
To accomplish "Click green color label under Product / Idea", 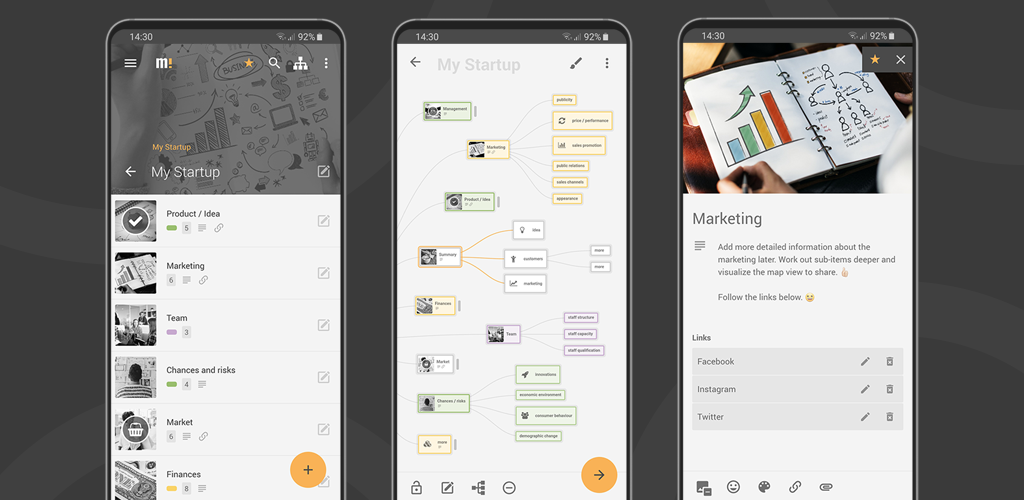I will (x=172, y=228).
